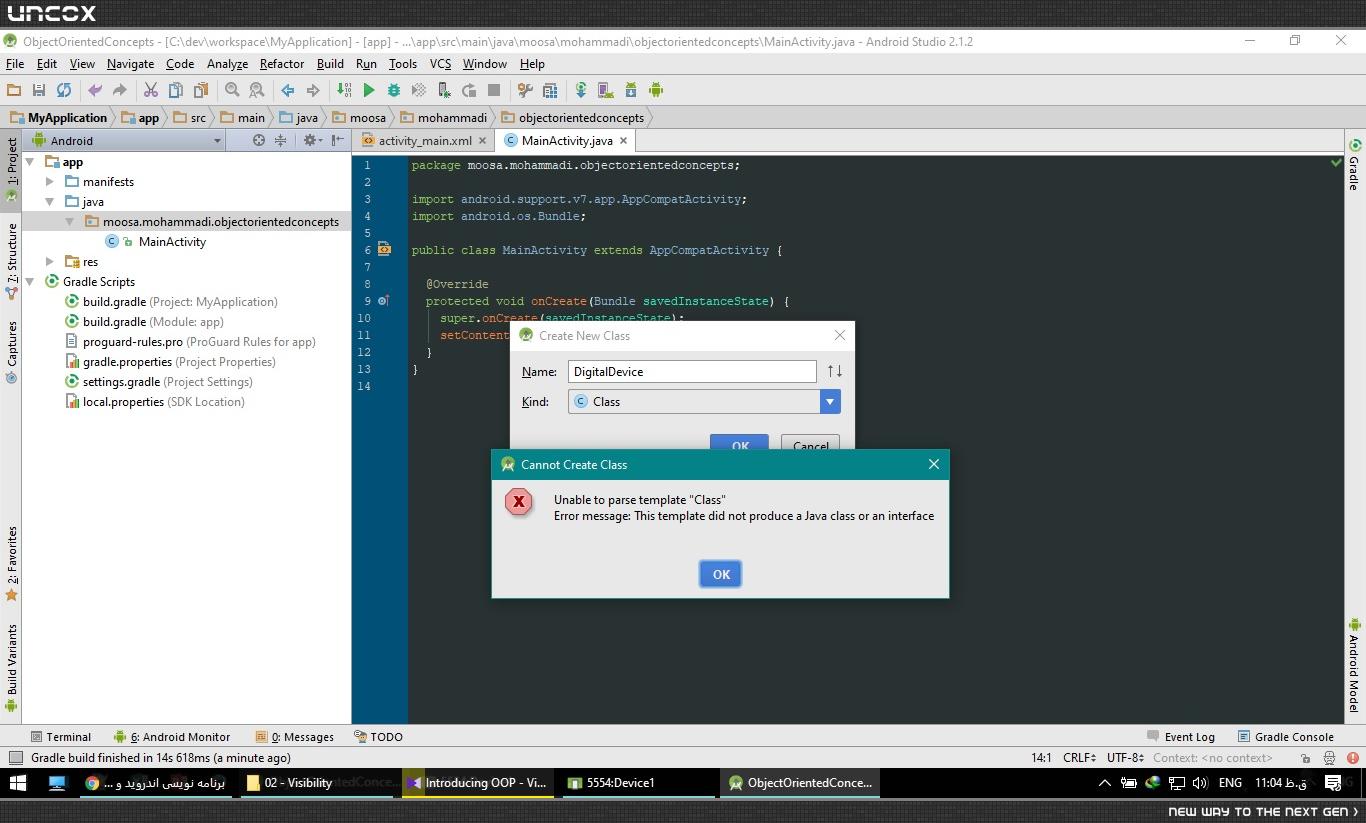Open the Terminal tool window
The height and width of the screenshot is (823, 1366).
60,737
